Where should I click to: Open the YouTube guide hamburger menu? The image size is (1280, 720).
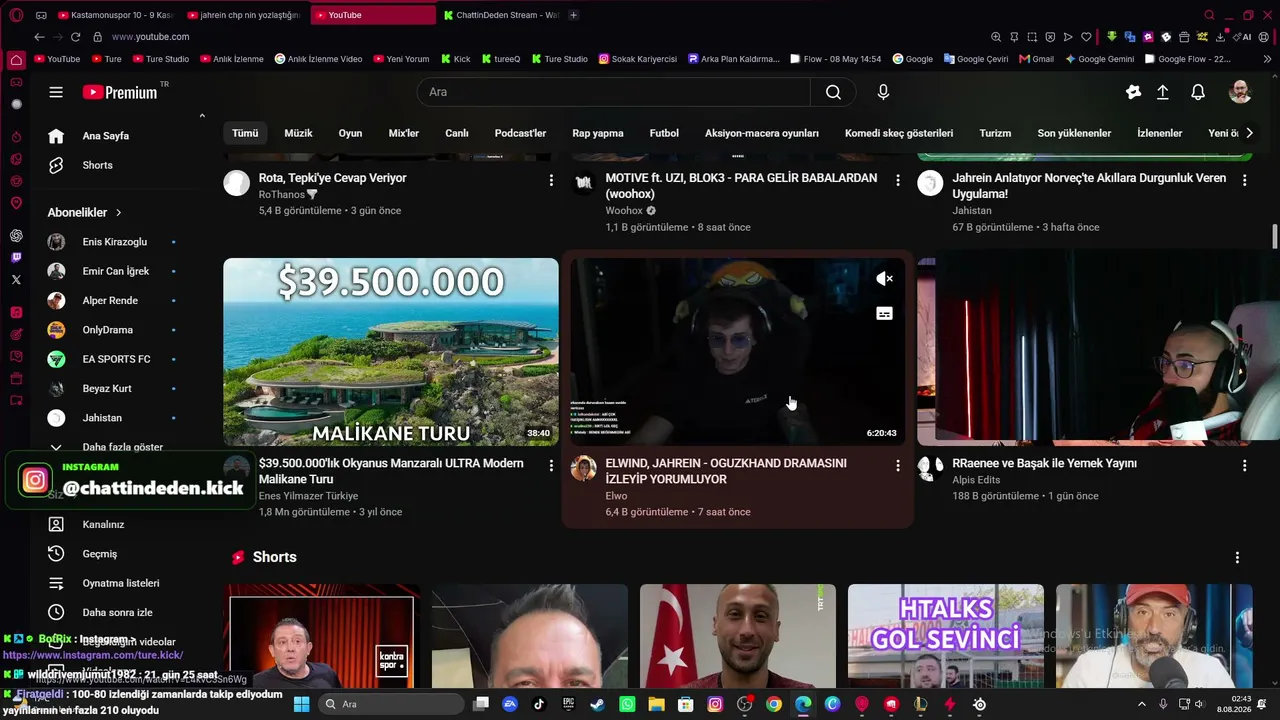56,92
